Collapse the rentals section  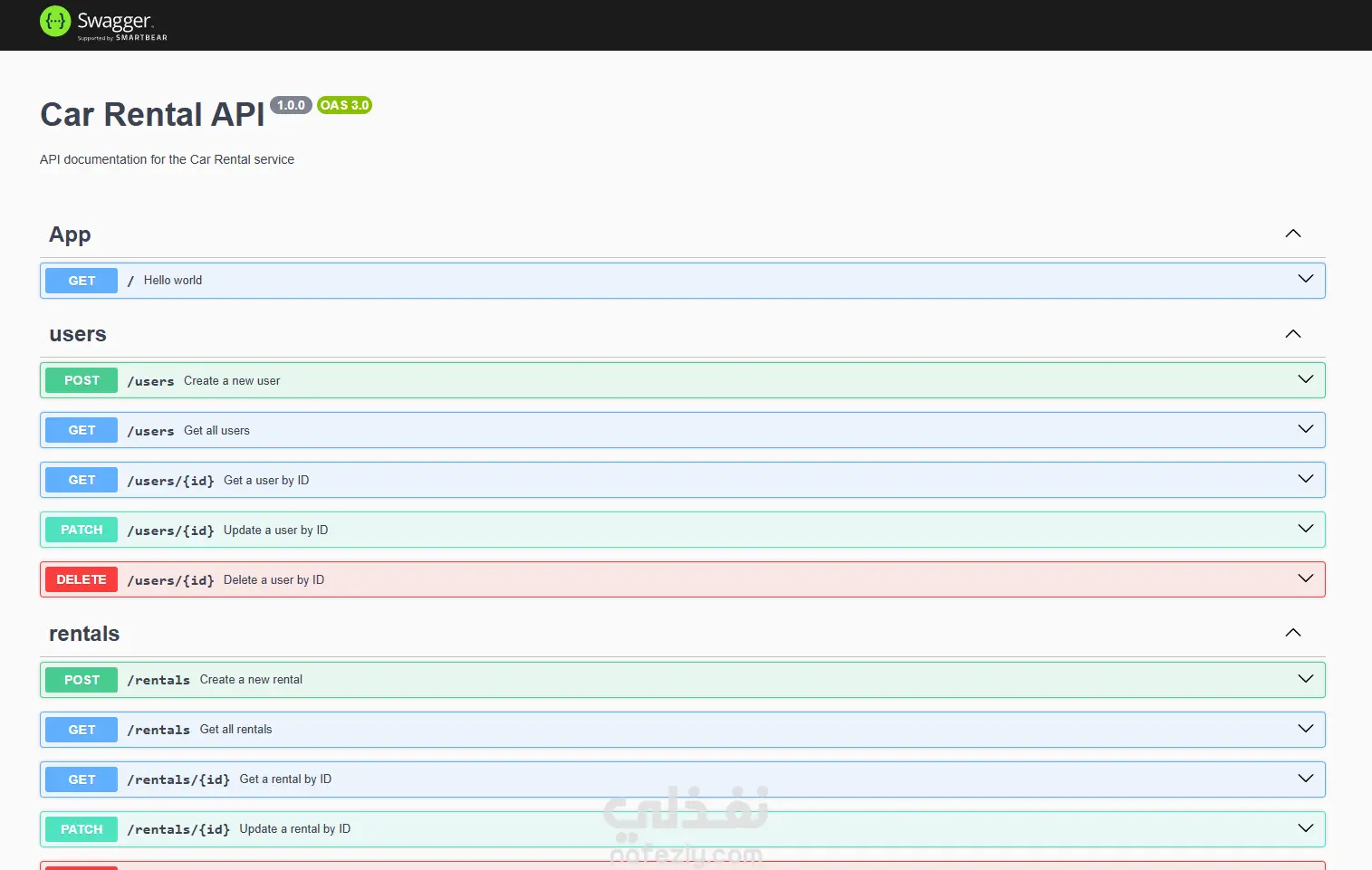pos(1293,632)
